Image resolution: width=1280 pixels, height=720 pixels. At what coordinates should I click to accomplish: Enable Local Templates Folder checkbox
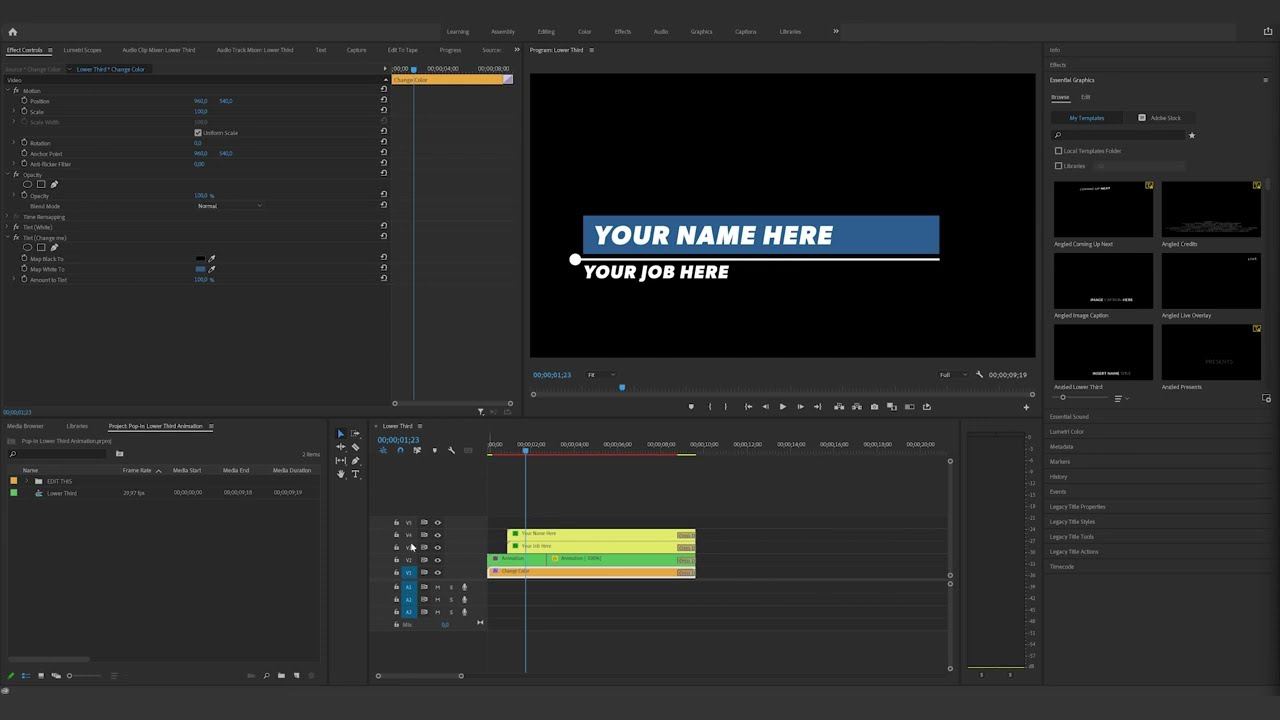pos(1059,151)
